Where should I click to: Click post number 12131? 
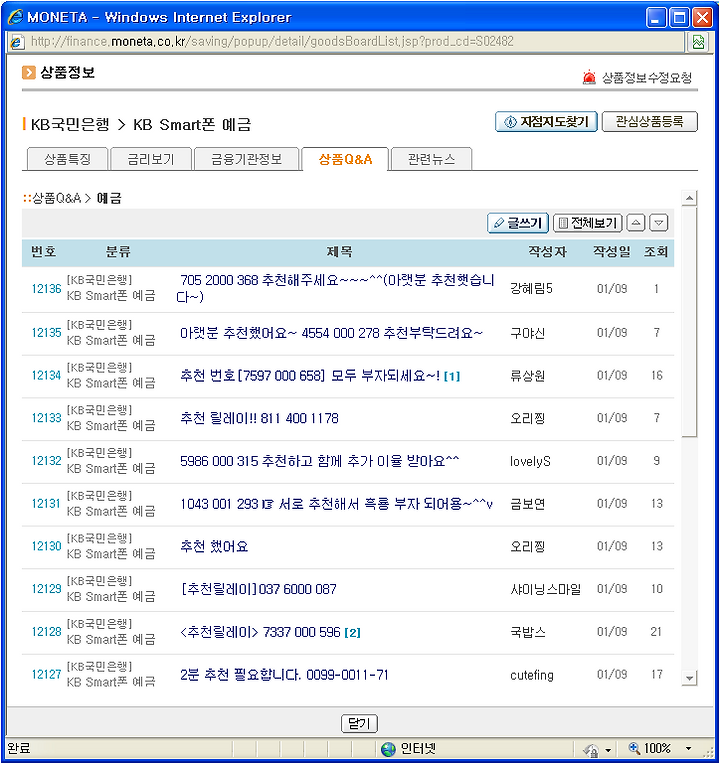tap(46, 504)
